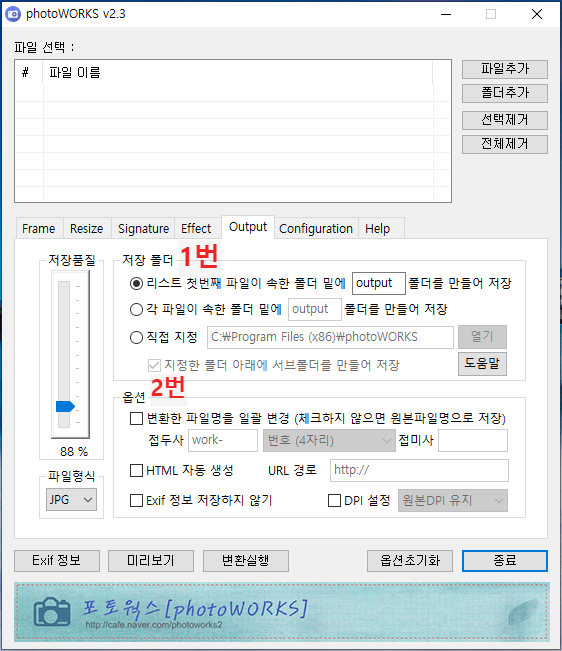Viewport: 562px width, 651px height.
Task: Minimize the photoWORKS window
Action: pos(446,14)
